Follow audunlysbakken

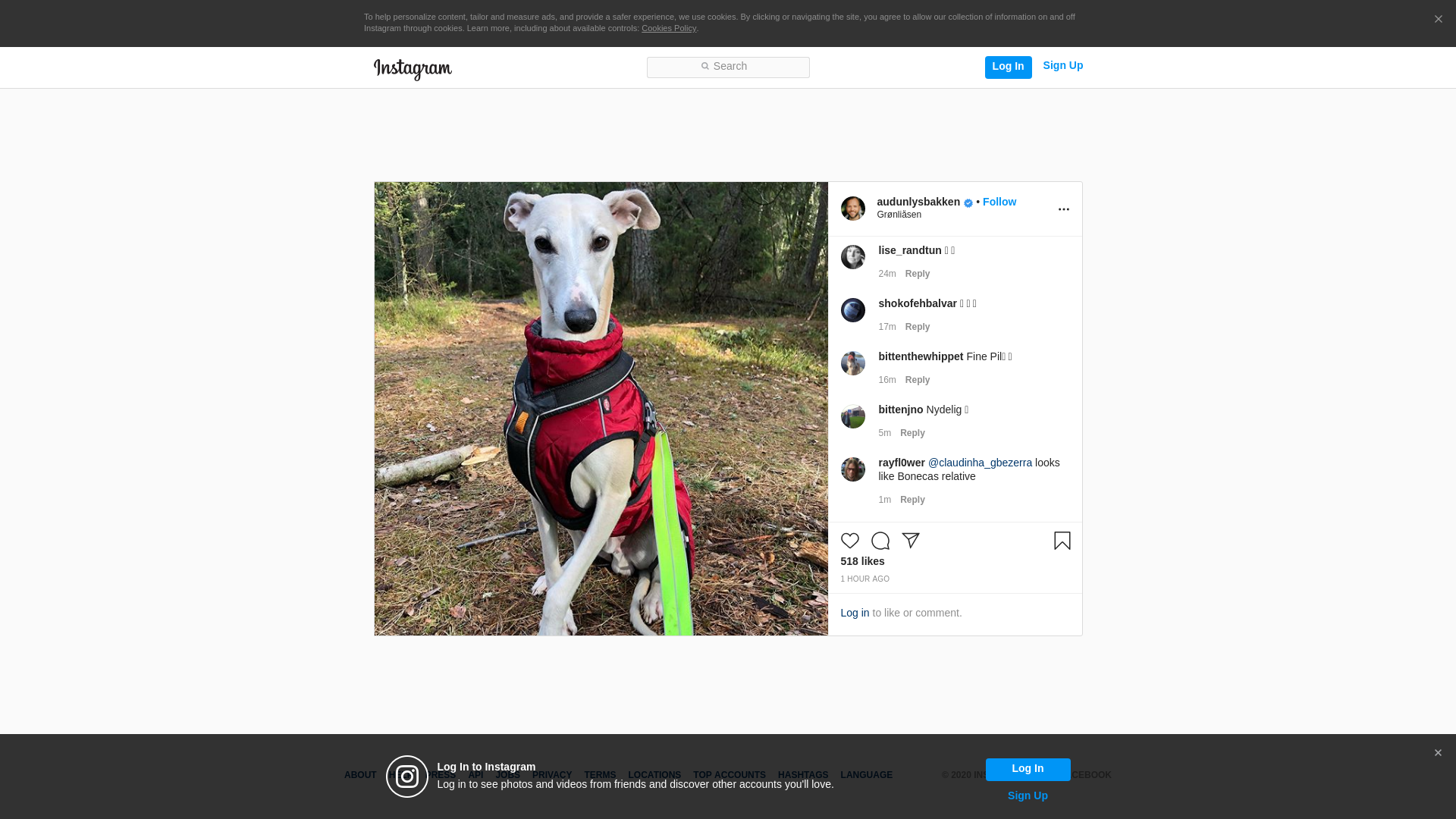click(x=999, y=202)
